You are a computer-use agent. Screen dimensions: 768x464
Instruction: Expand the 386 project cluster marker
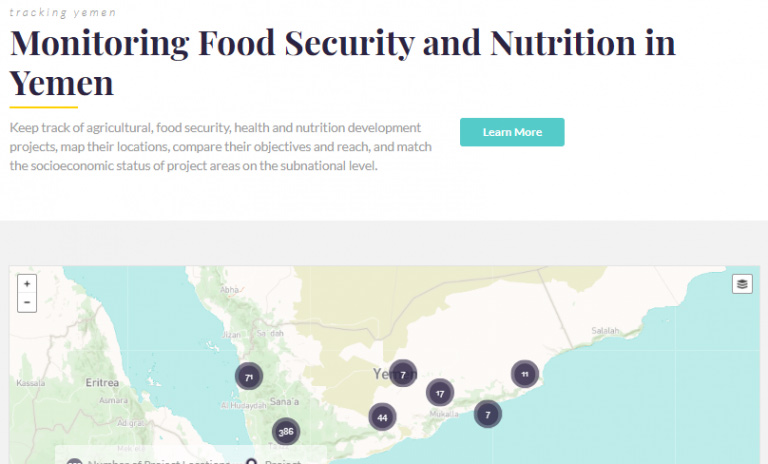286,432
